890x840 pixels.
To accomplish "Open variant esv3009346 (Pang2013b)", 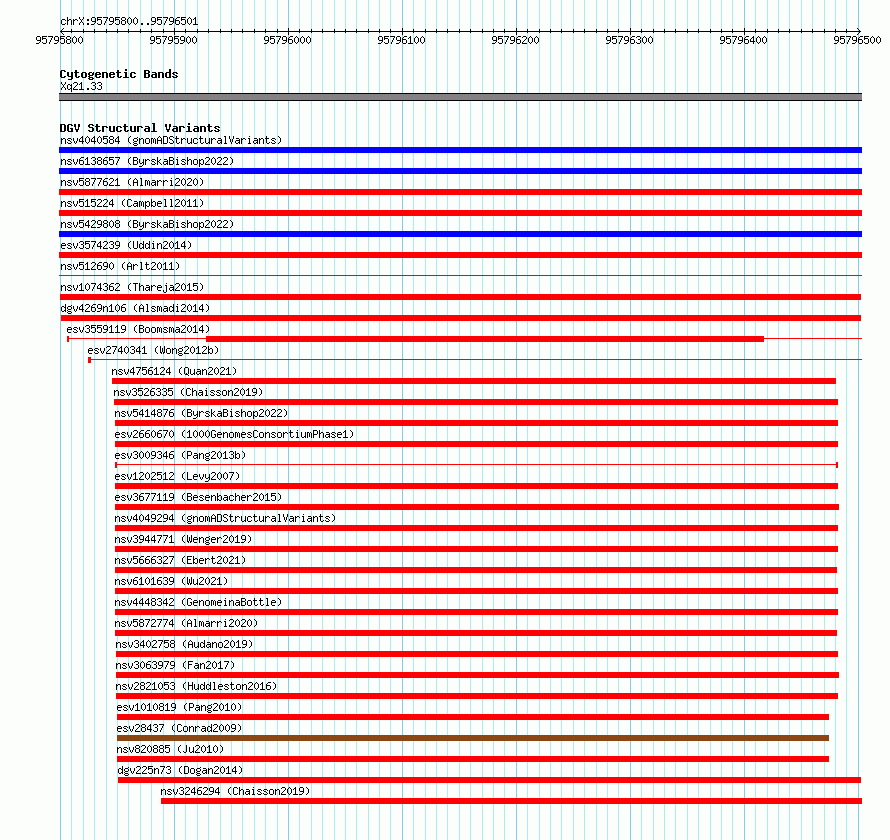I will pos(180,455).
